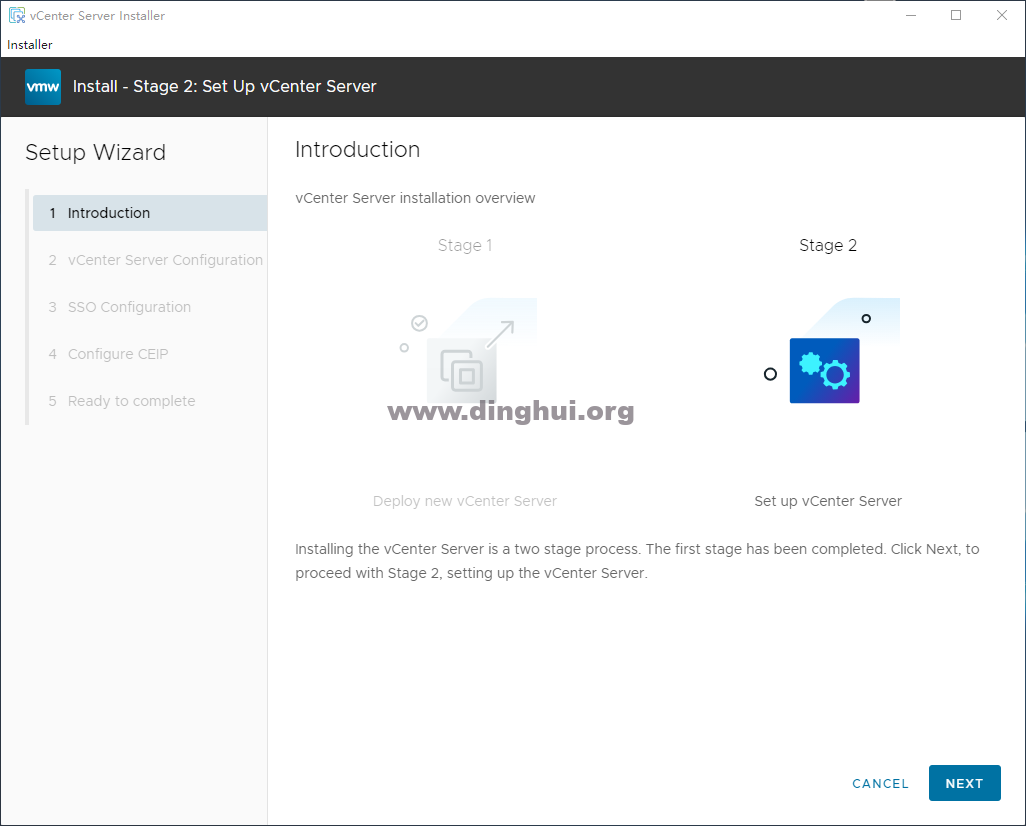Click the CANCEL button
Screen dimensions: 1026x826
(x=880, y=783)
